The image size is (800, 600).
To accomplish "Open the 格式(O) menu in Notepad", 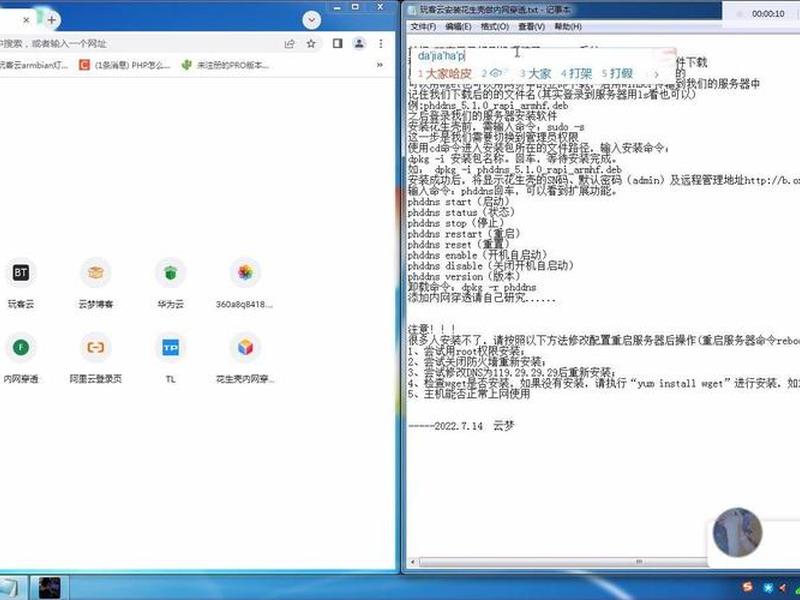I will [x=494, y=27].
